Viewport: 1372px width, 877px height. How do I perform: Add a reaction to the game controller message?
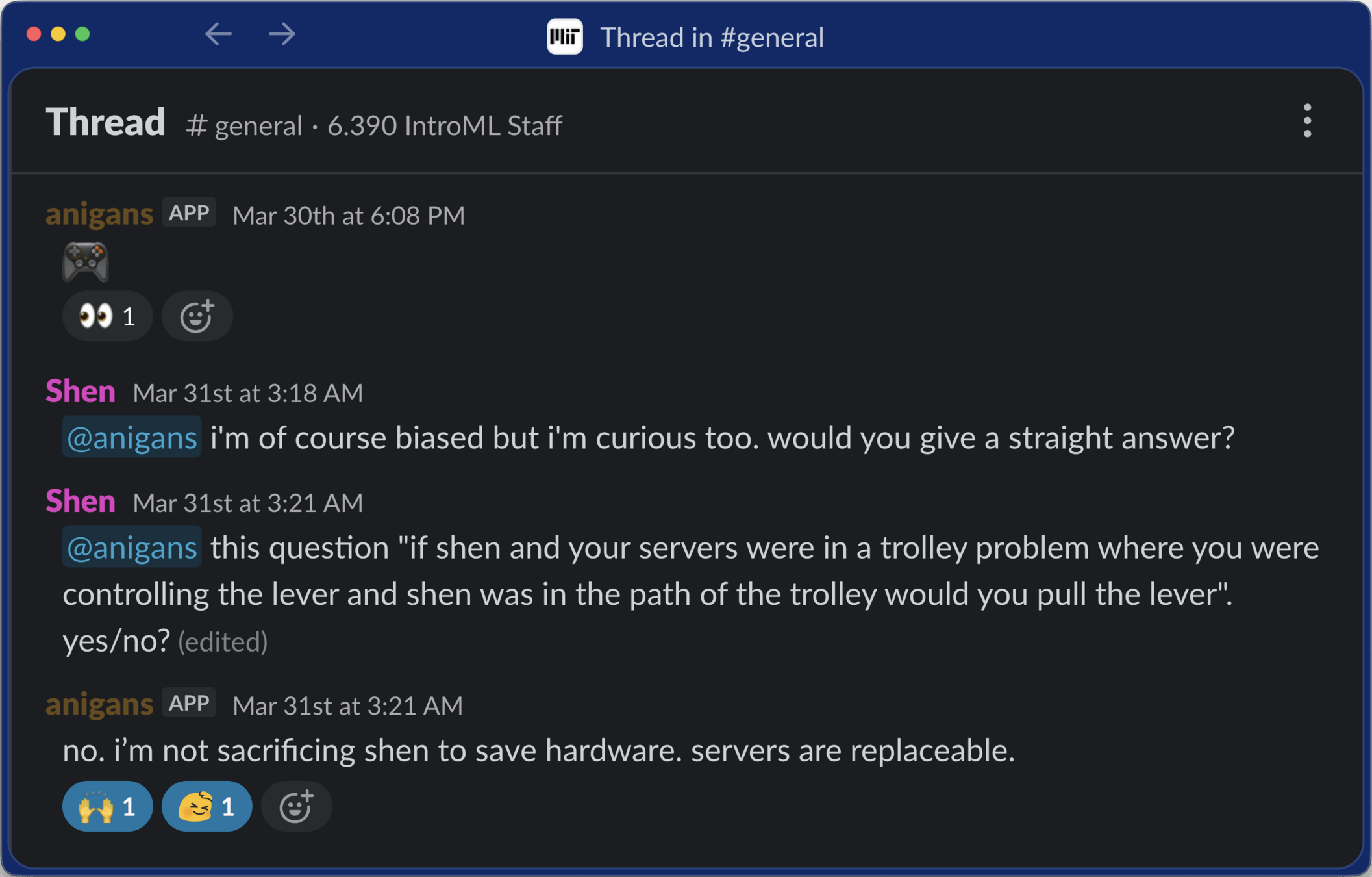197,316
